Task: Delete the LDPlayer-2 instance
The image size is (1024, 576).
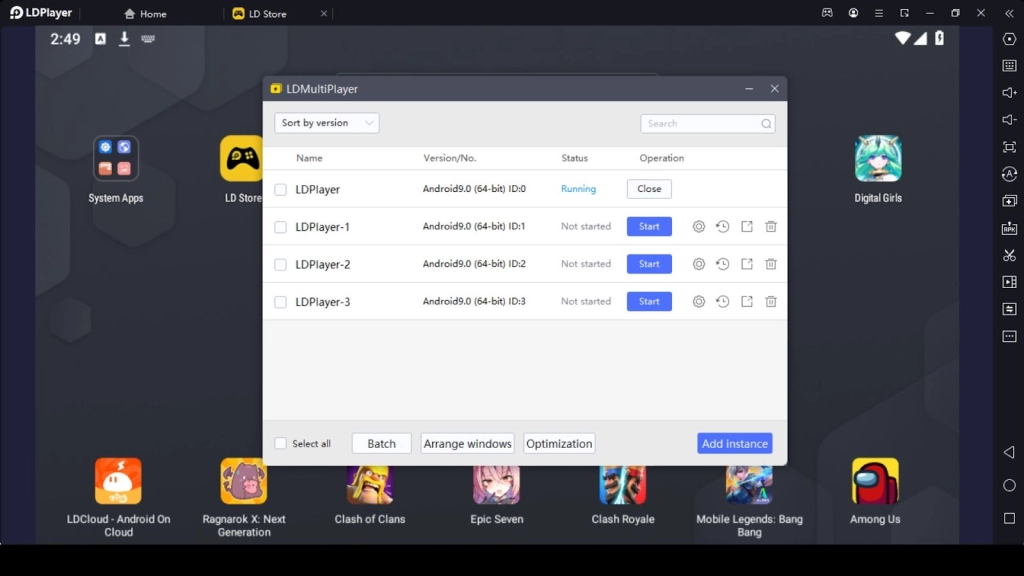Action: pyautogui.click(x=771, y=264)
